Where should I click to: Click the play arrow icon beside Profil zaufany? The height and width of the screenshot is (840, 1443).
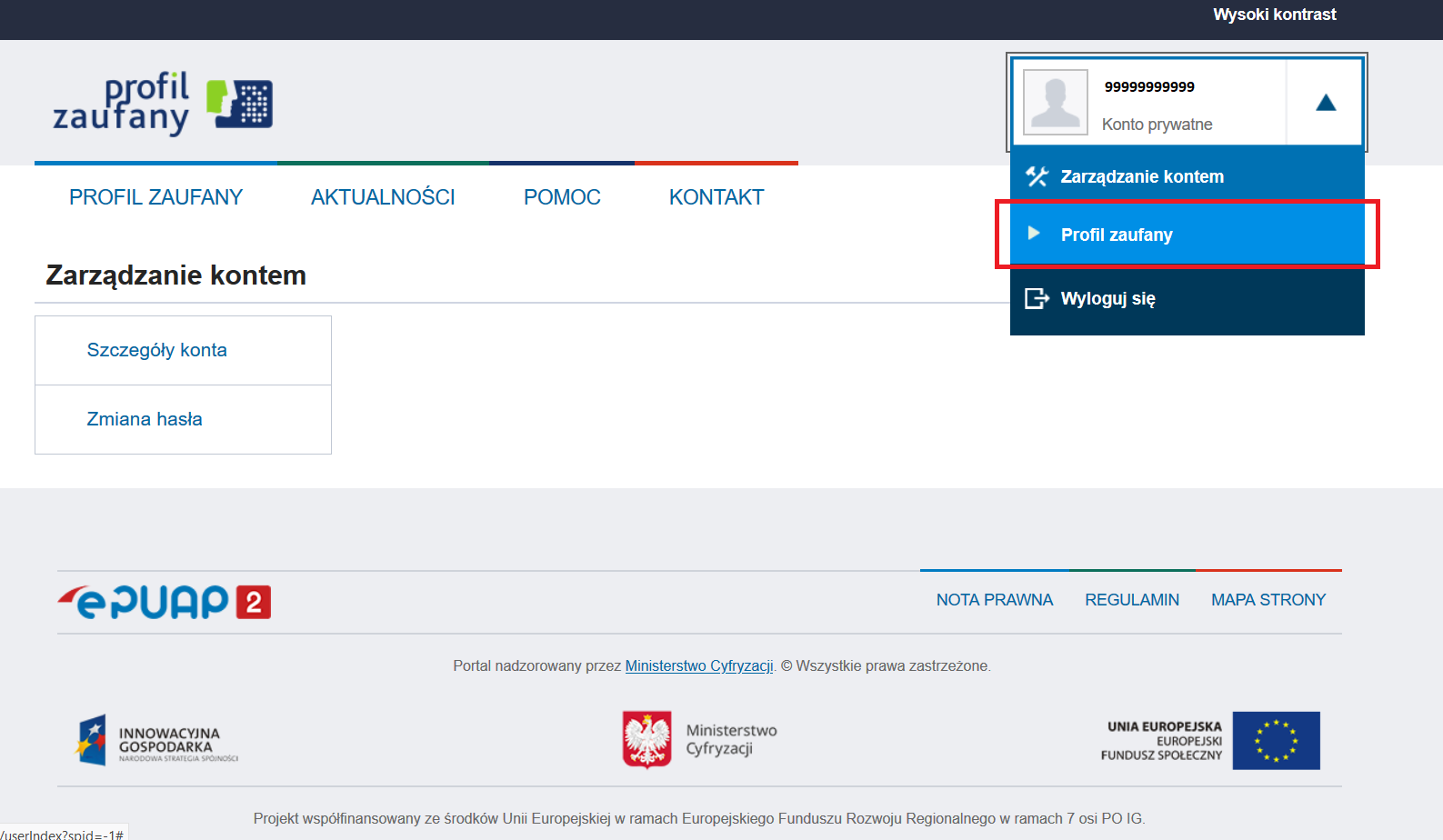[1034, 234]
